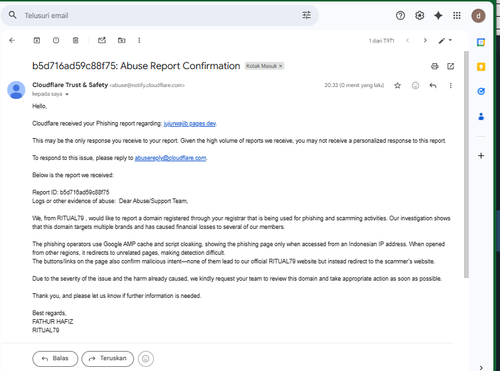This screenshot has width=500, height=371.
Task: Get add-ons with plus icon
Action: [481, 156]
